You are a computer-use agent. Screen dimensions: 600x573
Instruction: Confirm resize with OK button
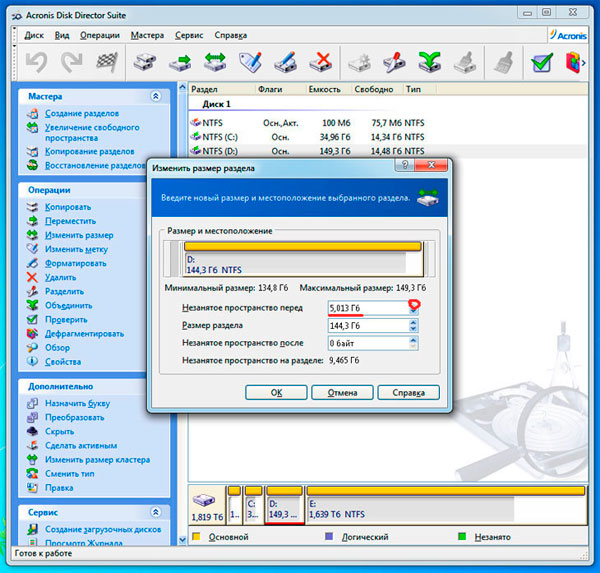(276, 393)
